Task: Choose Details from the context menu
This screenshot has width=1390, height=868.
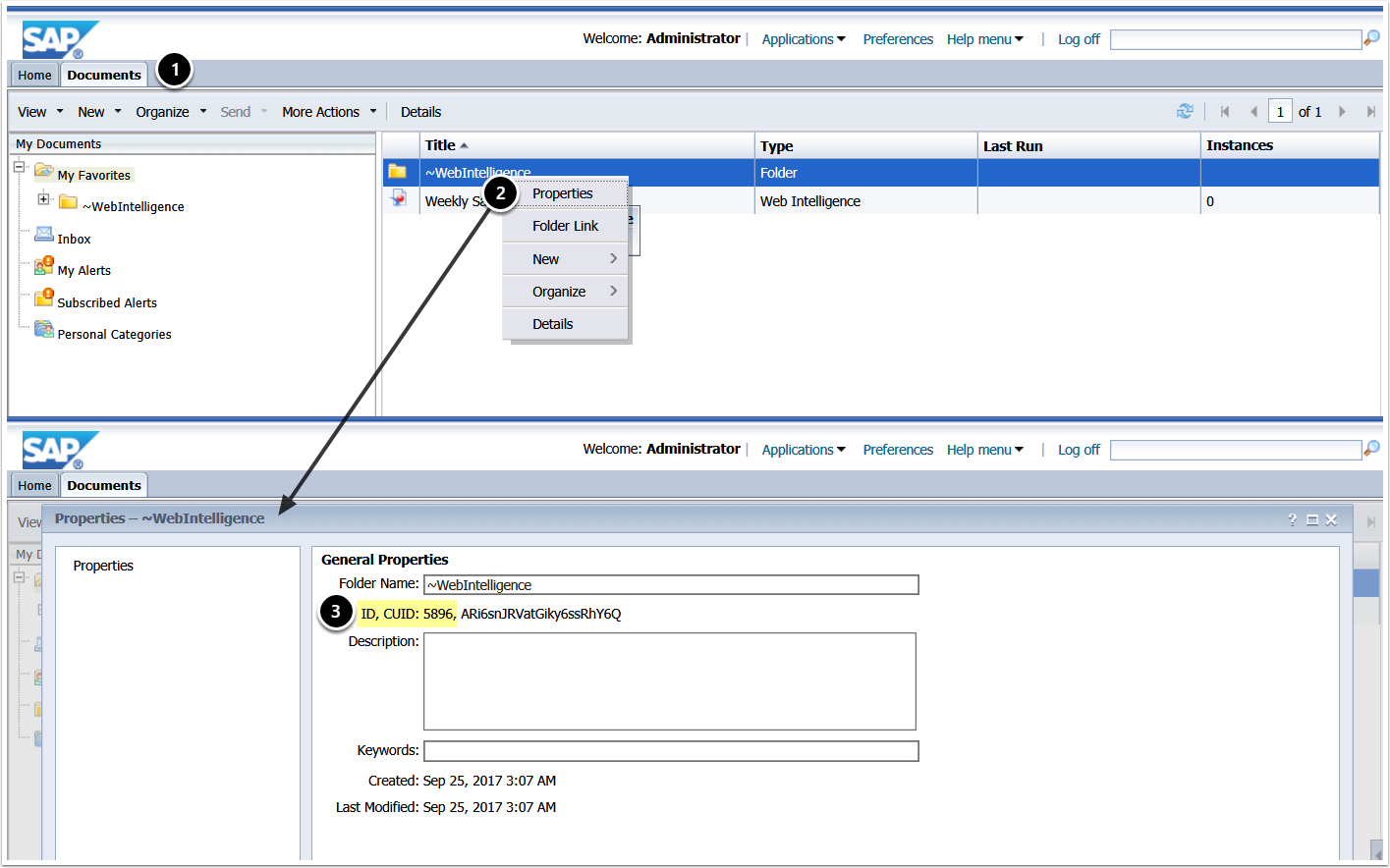Action: coord(565,324)
